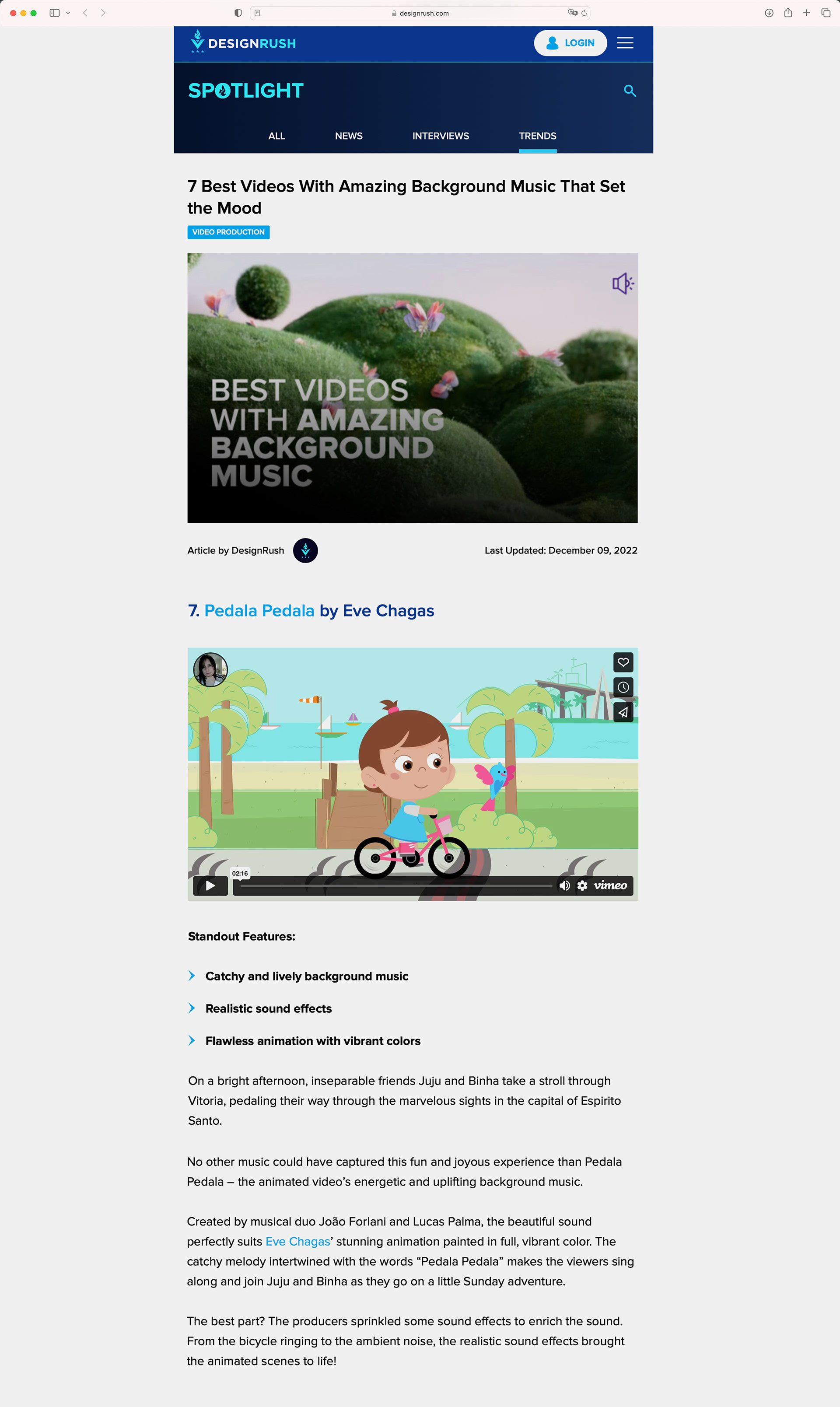
Task: Click the Safari share icon
Action: (x=787, y=12)
